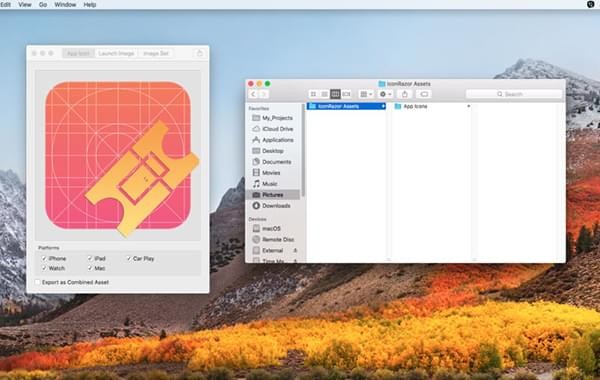Select the External drive in sidebar
The height and width of the screenshot is (380, 600).
273,251
